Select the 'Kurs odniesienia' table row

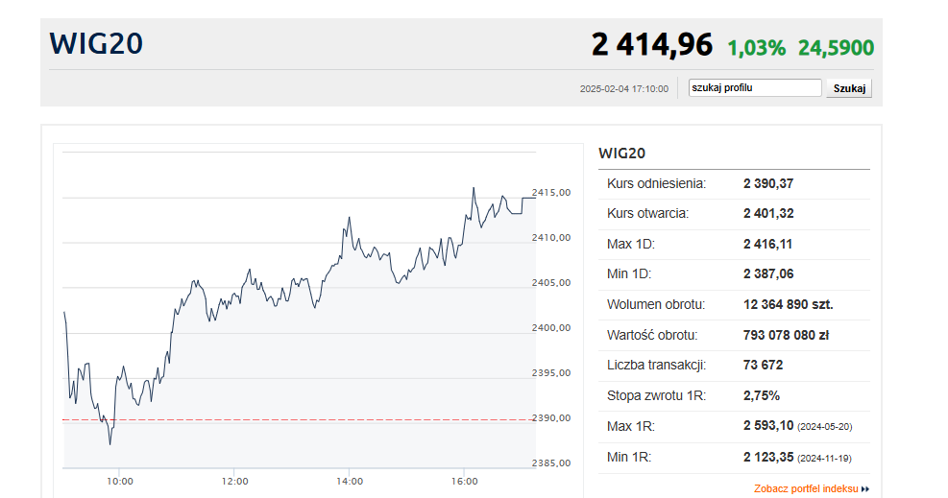pos(734,184)
